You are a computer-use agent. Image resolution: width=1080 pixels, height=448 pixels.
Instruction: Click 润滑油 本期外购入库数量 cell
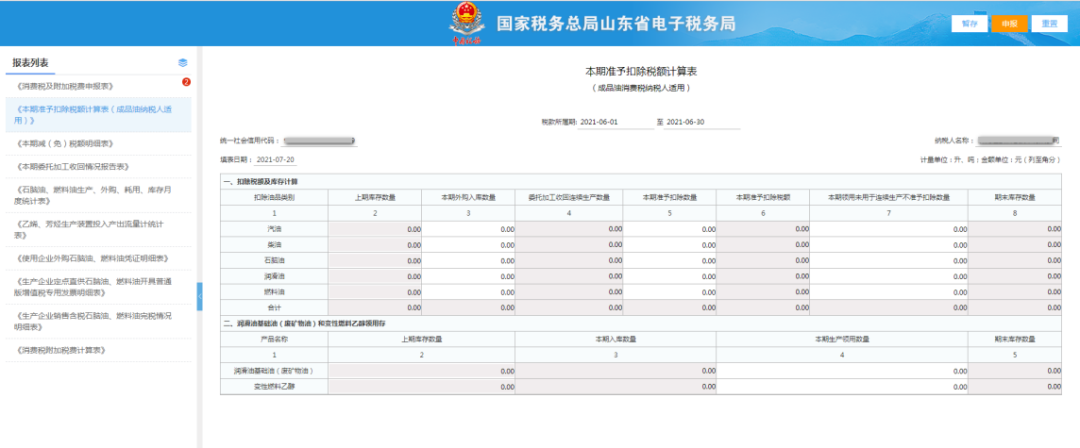click(x=468, y=276)
